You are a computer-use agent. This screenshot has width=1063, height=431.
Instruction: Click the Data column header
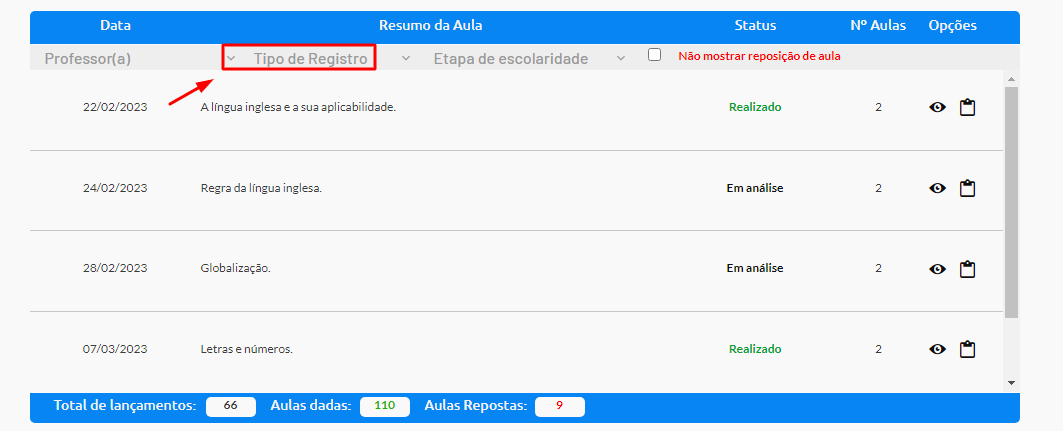point(115,26)
